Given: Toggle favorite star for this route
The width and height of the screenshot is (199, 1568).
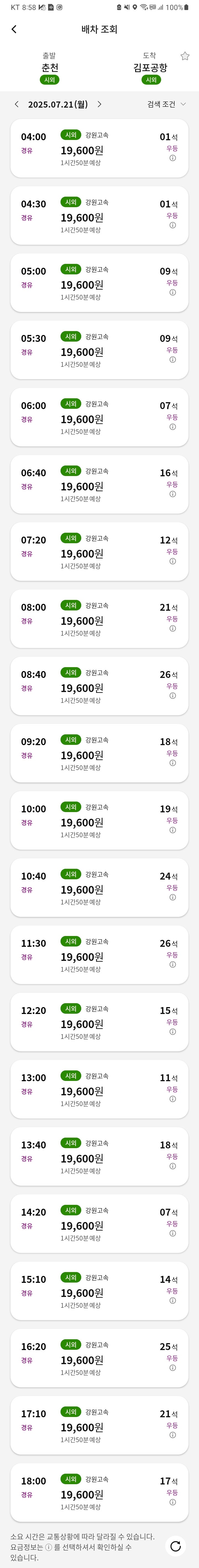Looking at the screenshot, I should tap(185, 56).
